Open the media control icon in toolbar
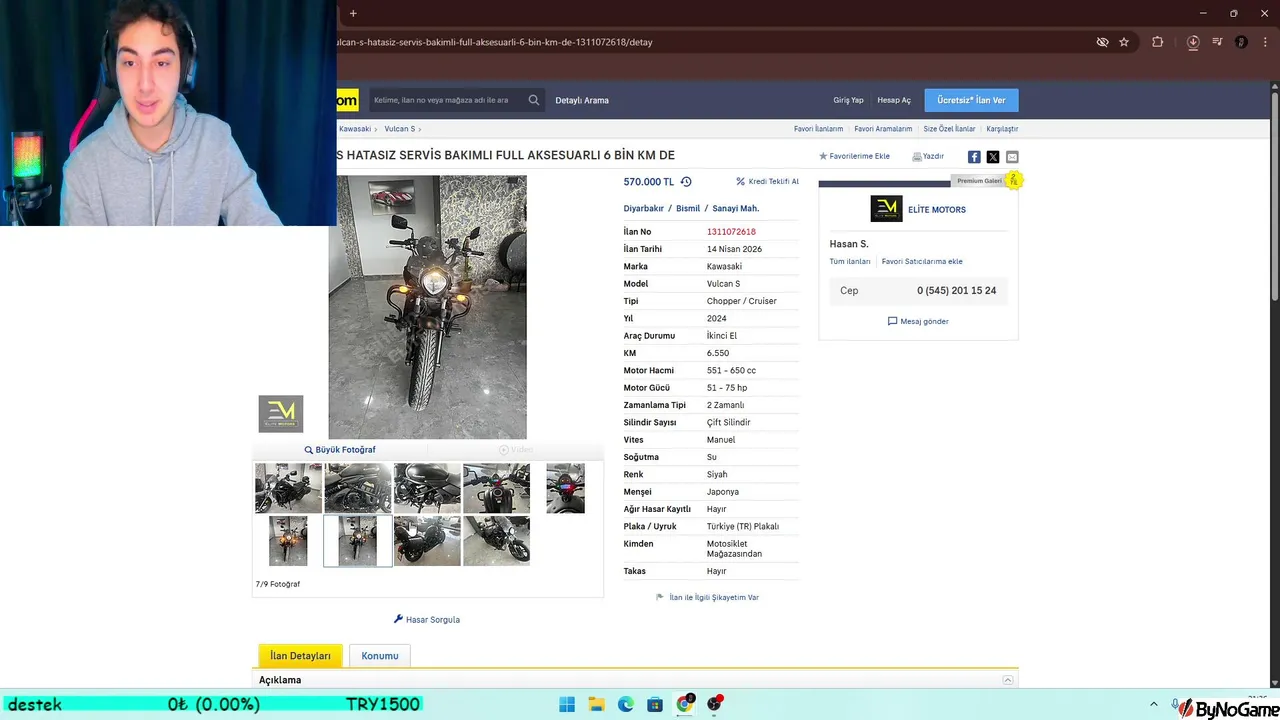This screenshot has height=720, width=1280. pyautogui.click(x=1217, y=42)
